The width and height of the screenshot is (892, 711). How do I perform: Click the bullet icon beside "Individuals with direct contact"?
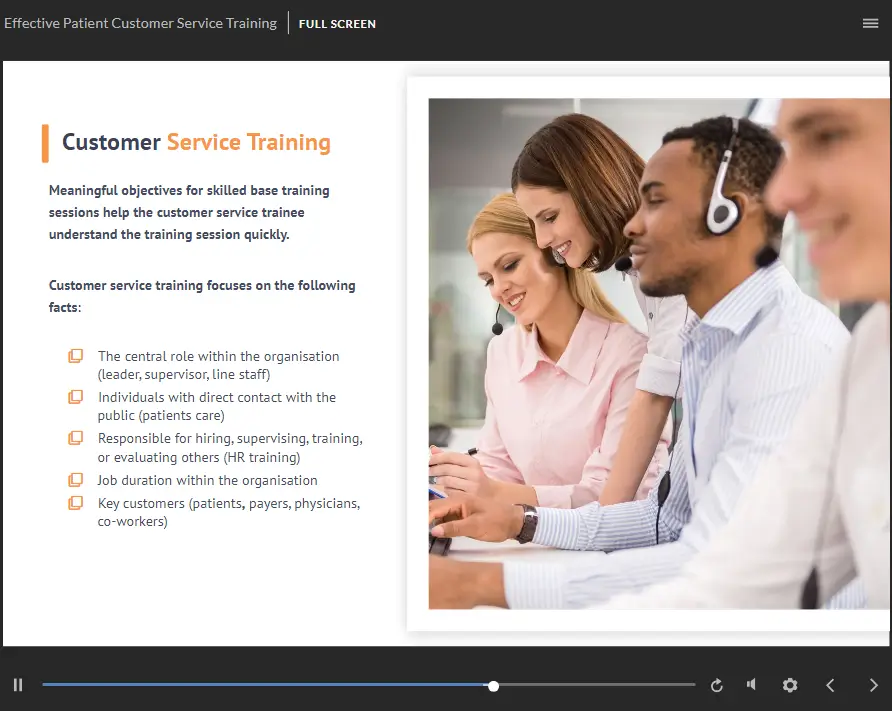pyautogui.click(x=75, y=397)
